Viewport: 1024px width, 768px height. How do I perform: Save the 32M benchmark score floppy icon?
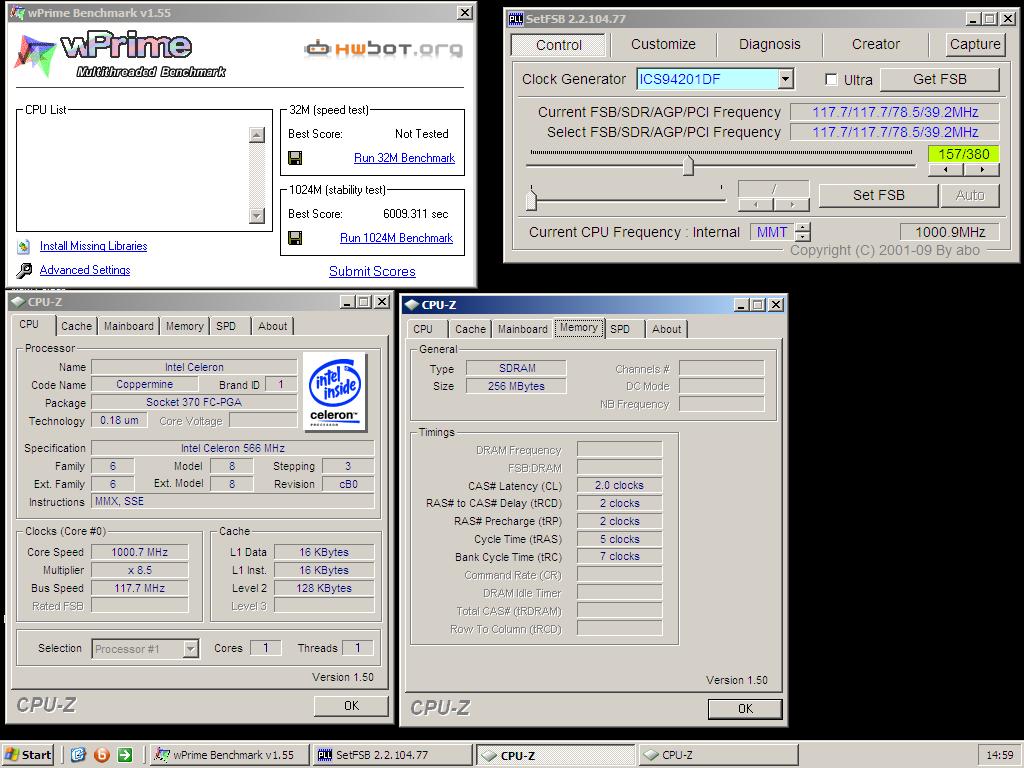pyautogui.click(x=295, y=158)
